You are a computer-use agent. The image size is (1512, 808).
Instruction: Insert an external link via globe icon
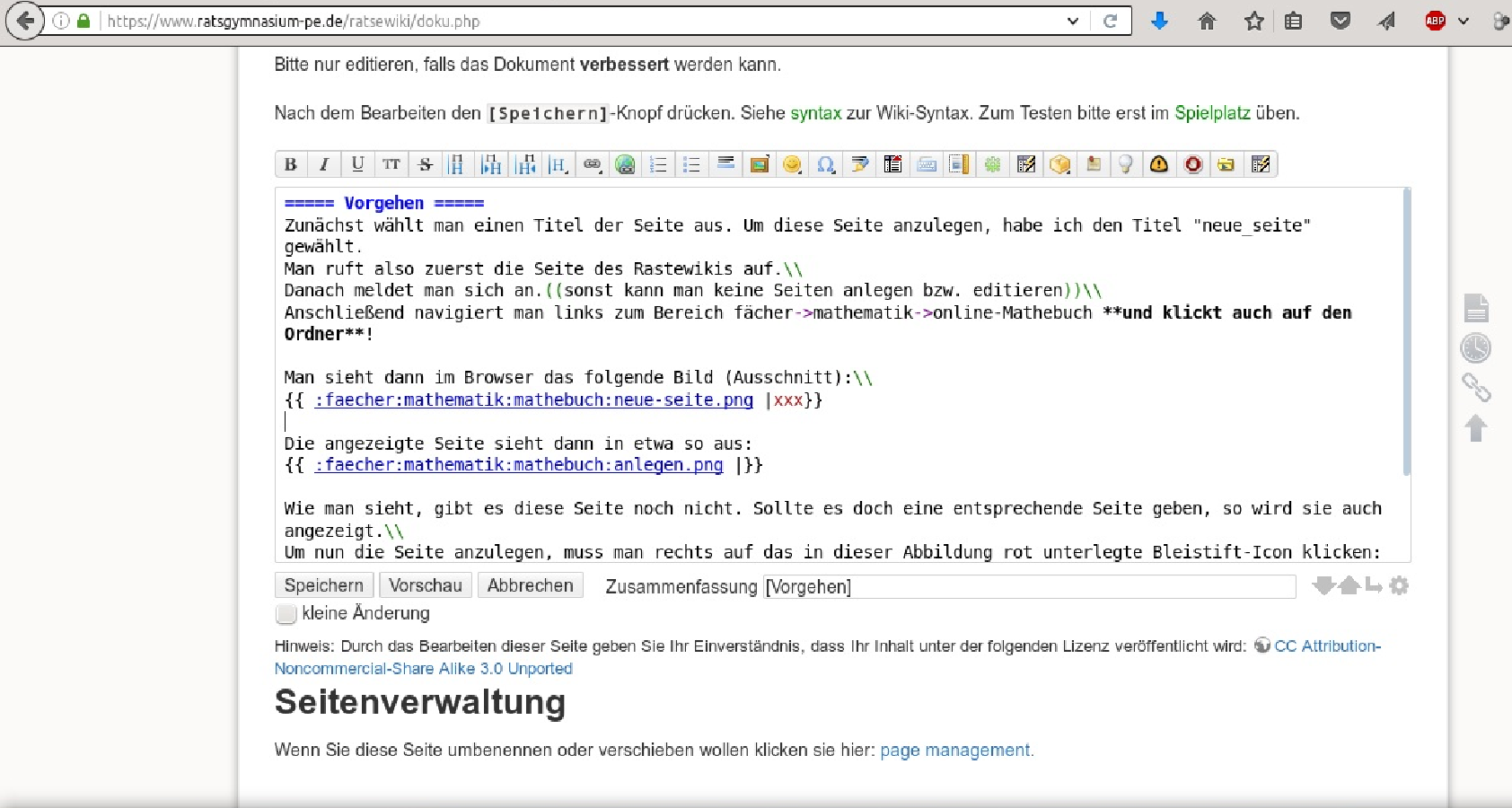(x=625, y=164)
